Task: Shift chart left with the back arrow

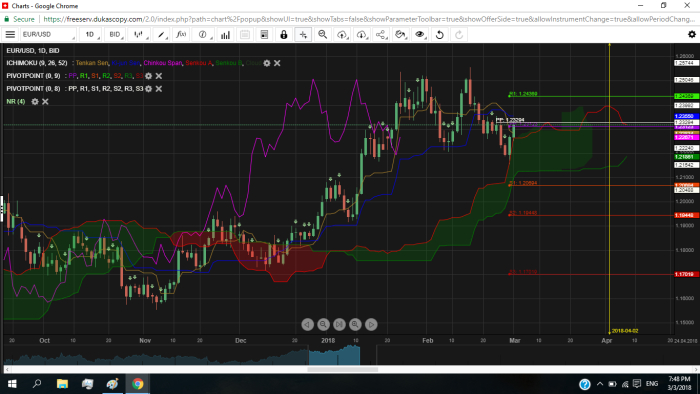Action: pos(307,324)
